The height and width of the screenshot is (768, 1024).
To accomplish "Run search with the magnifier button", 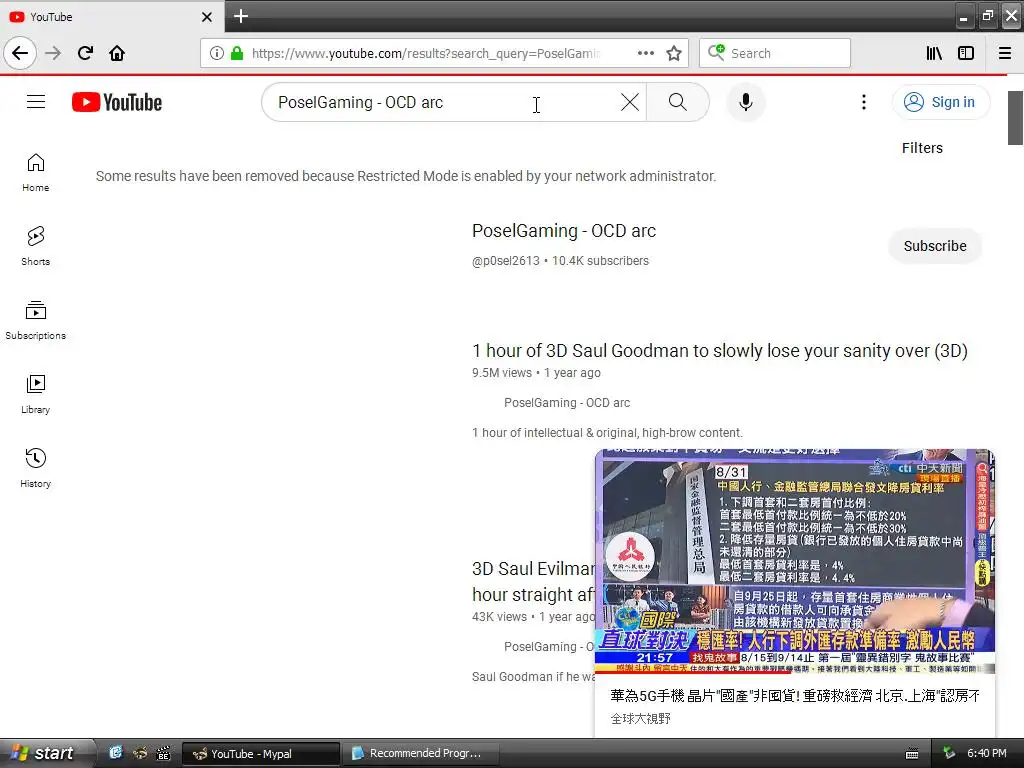I will (x=678, y=103).
